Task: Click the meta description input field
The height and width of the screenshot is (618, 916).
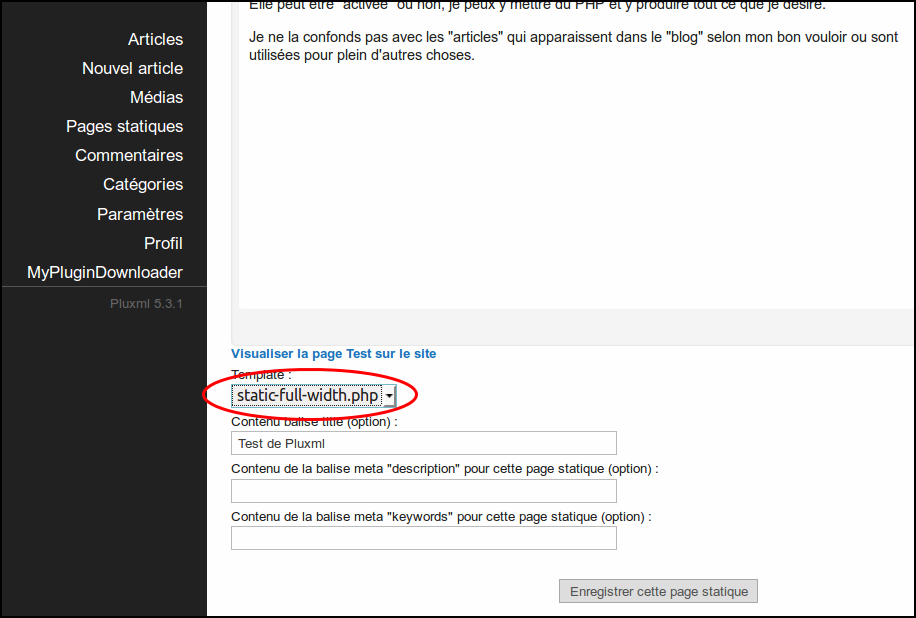Action: [x=423, y=491]
